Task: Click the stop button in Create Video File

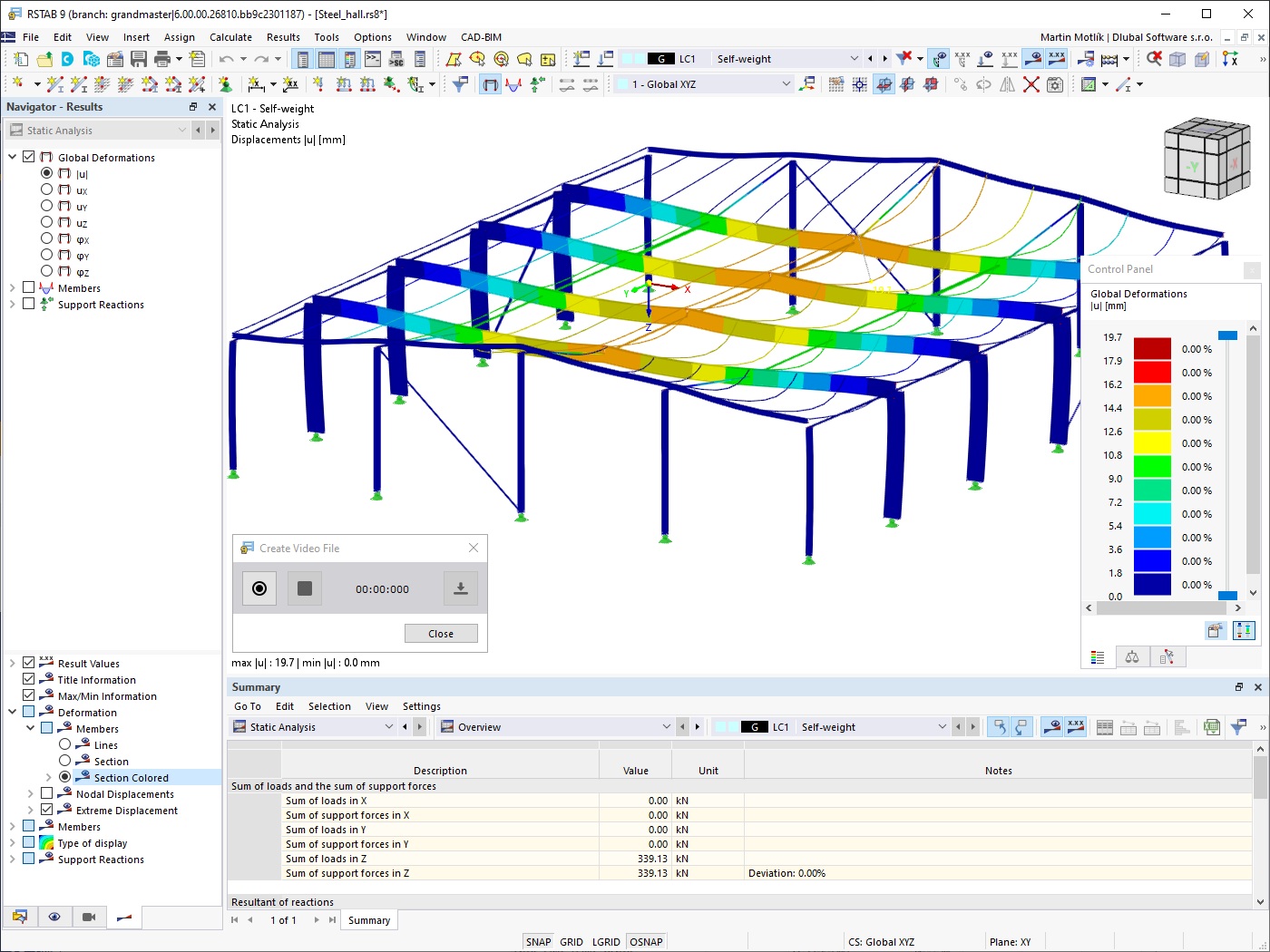Action: click(305, 588)
